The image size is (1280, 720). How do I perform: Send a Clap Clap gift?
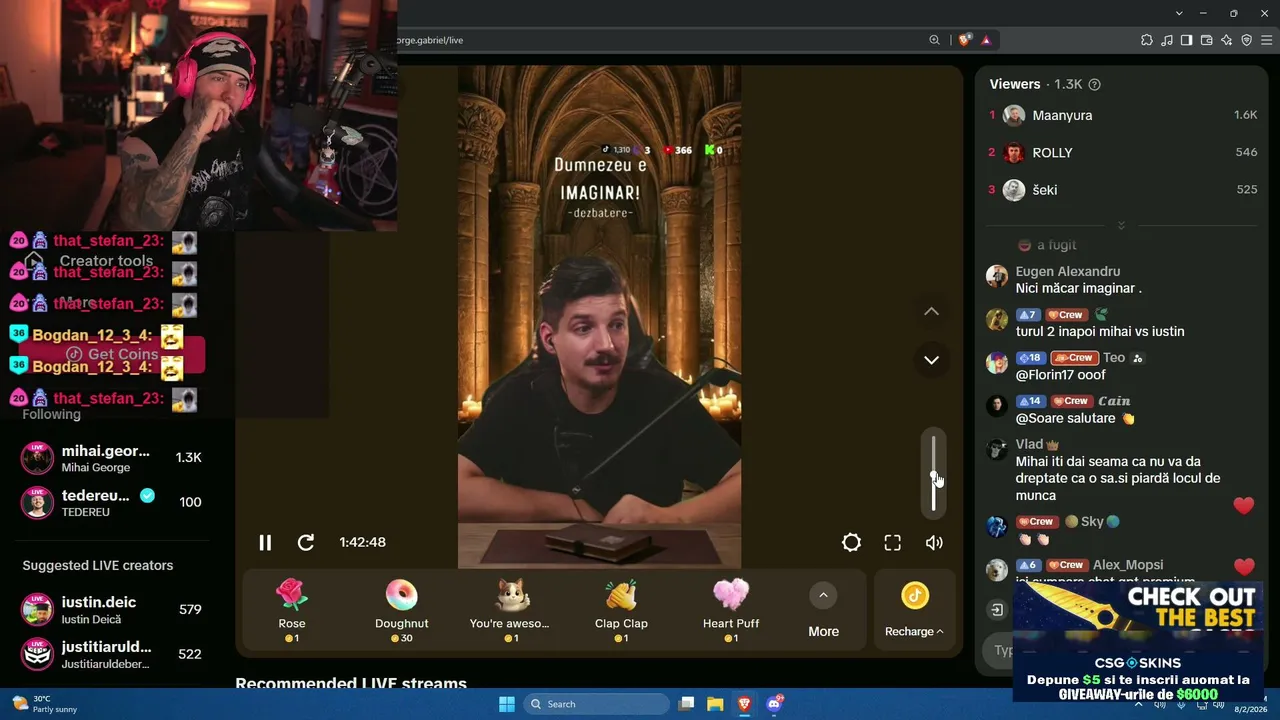pos(621,610)
